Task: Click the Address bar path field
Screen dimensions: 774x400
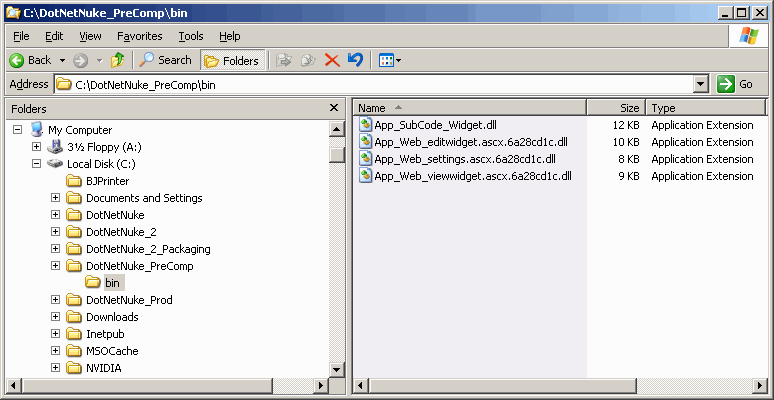Action: tap(374, 84)
